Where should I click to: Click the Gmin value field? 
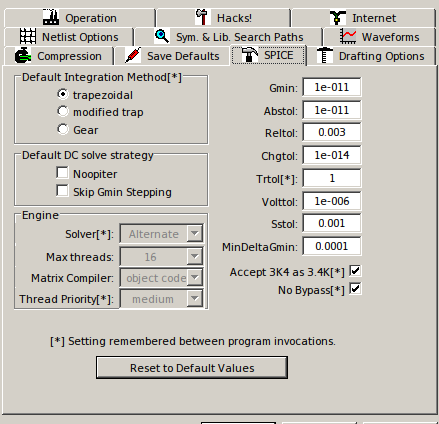(332, 87)
